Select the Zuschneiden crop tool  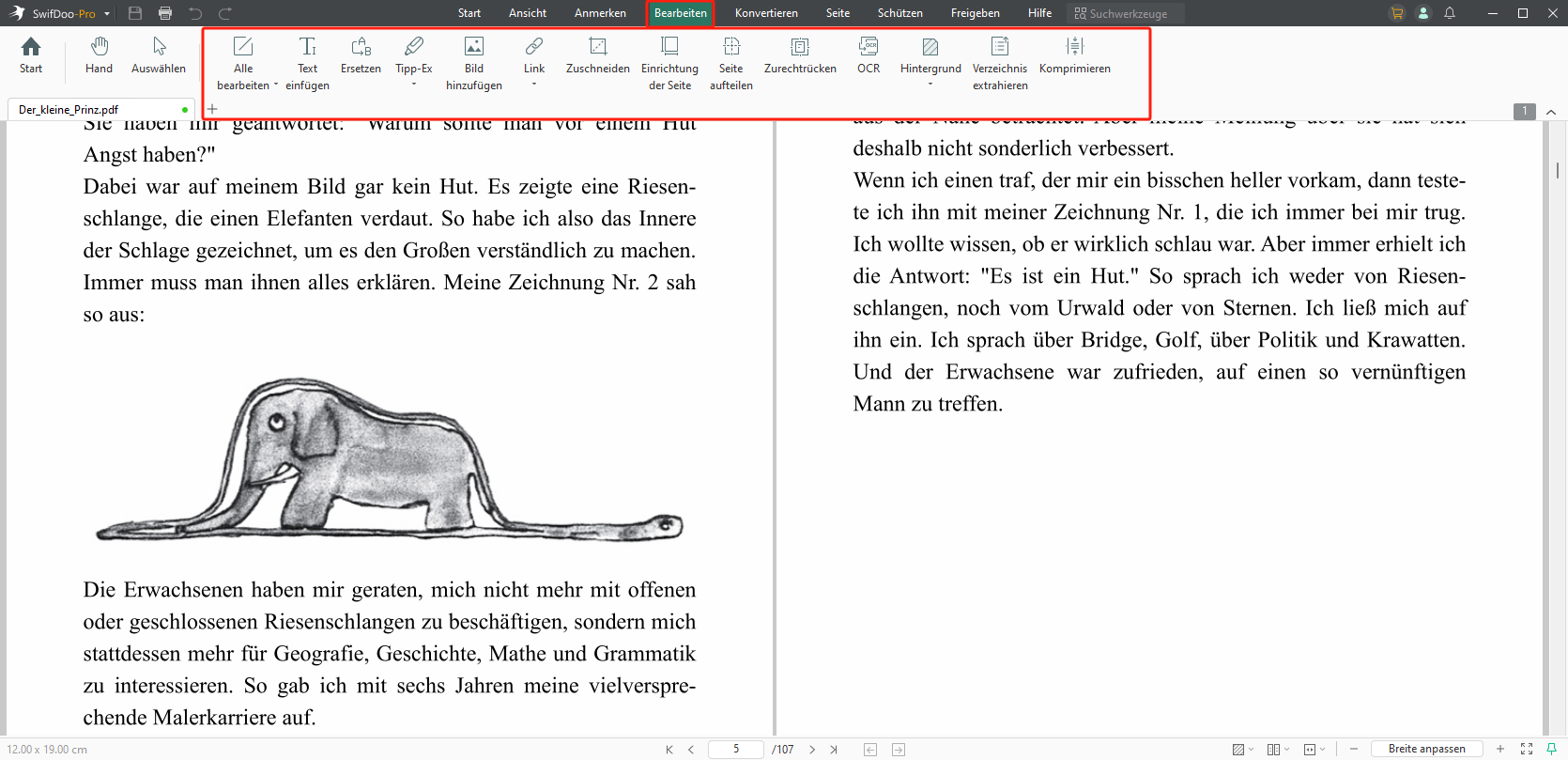click(x=597, y=55)
